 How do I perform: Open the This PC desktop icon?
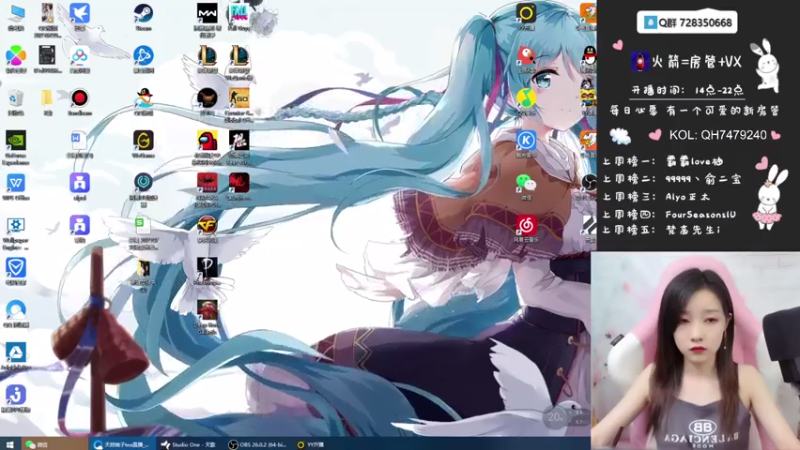pyautogui.click(x=16, y=14)
